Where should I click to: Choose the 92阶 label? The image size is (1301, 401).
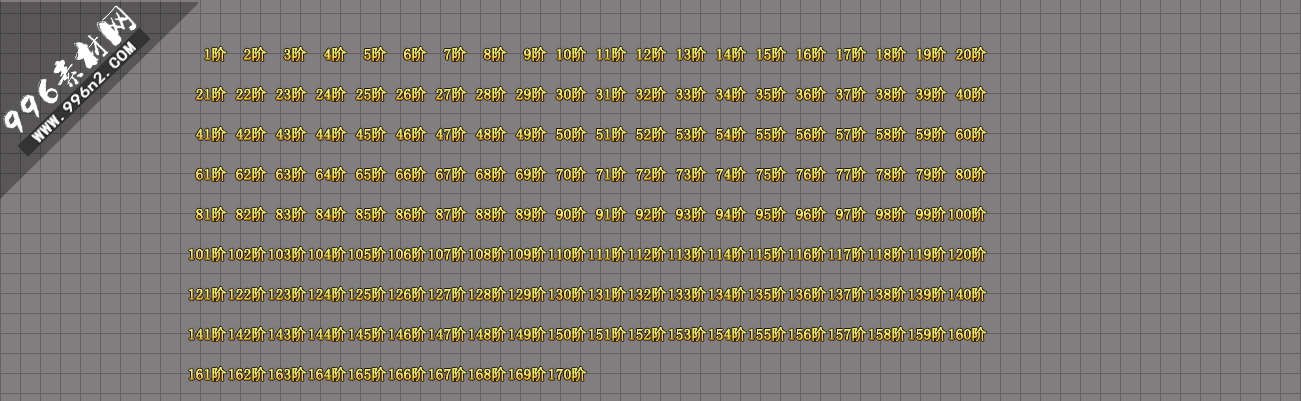coord(651,215)
